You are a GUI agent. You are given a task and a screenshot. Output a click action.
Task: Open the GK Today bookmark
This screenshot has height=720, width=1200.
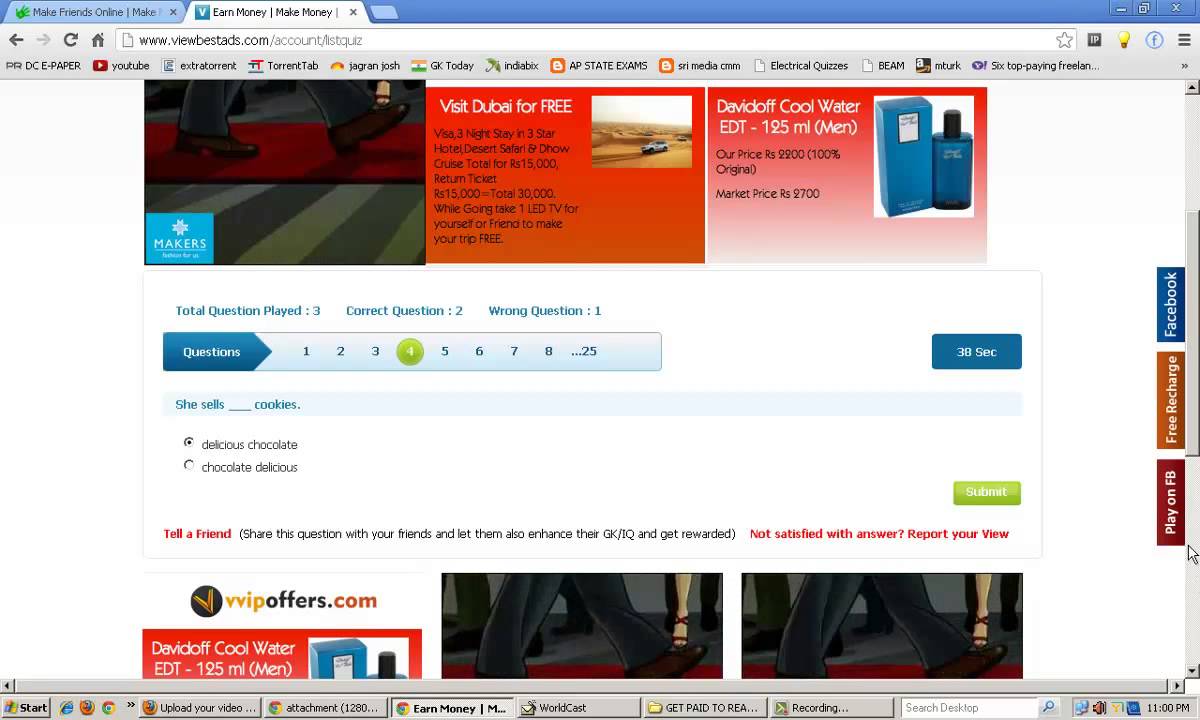click(442, 66)
